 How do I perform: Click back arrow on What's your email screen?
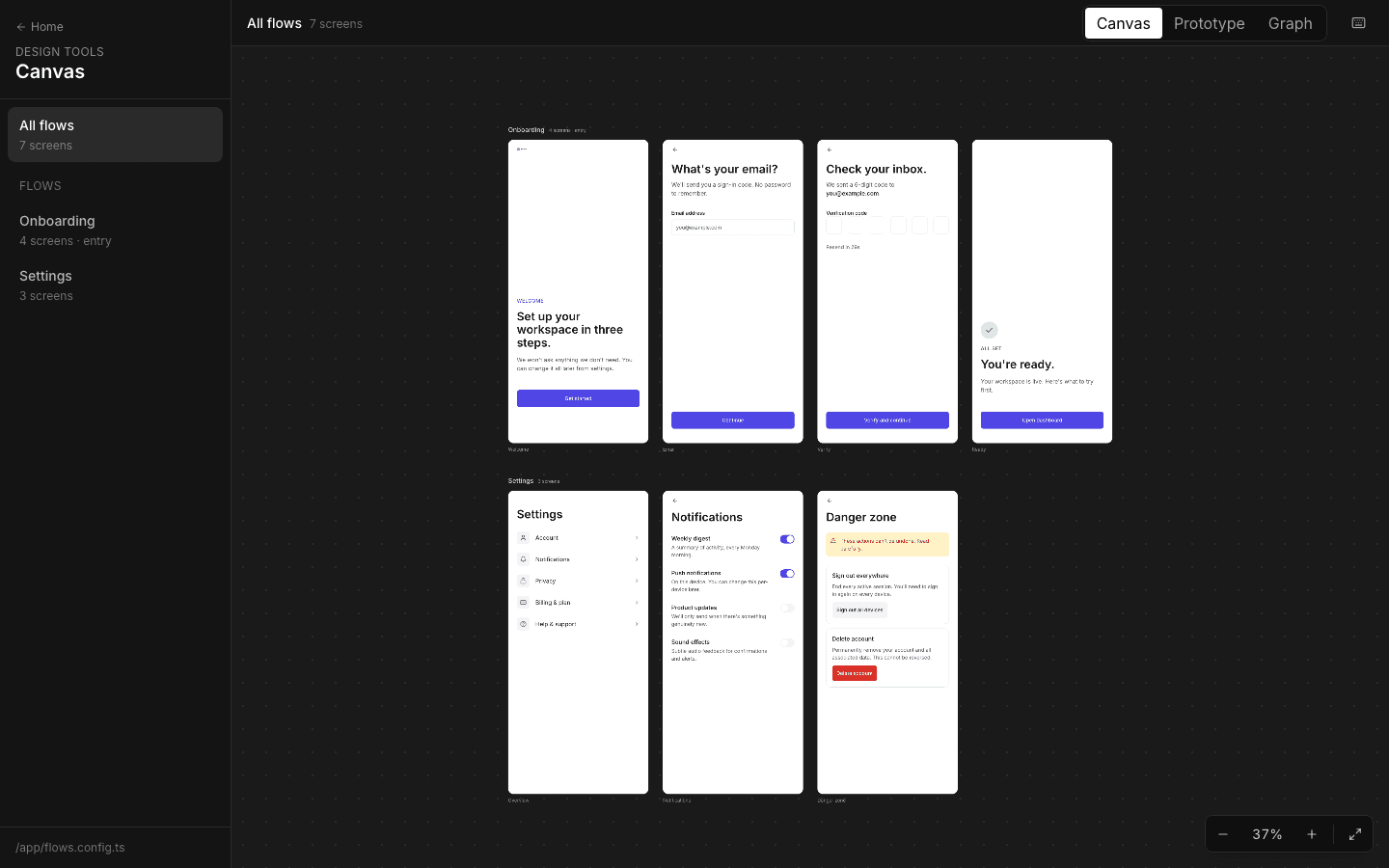[675, 149]
